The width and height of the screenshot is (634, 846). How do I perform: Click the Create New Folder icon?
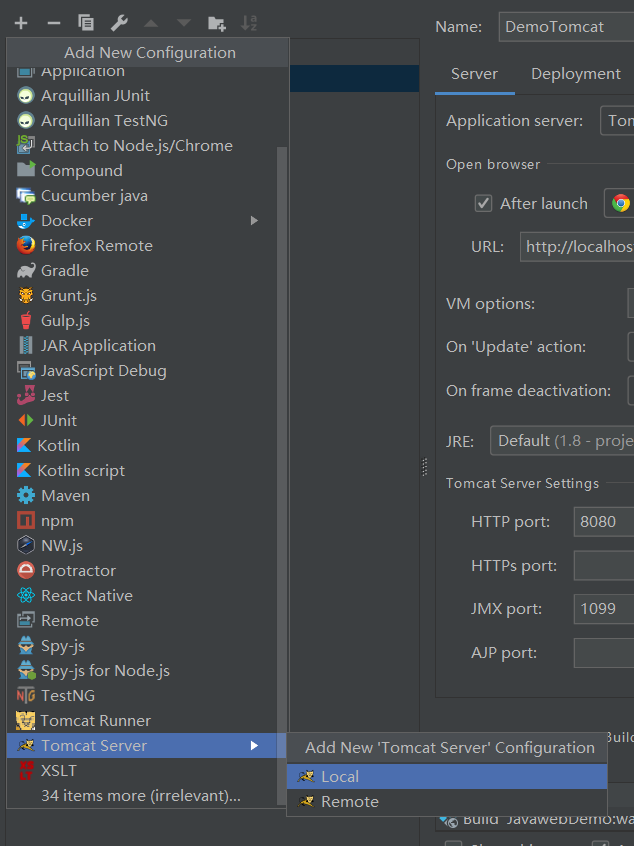[216, 23]
